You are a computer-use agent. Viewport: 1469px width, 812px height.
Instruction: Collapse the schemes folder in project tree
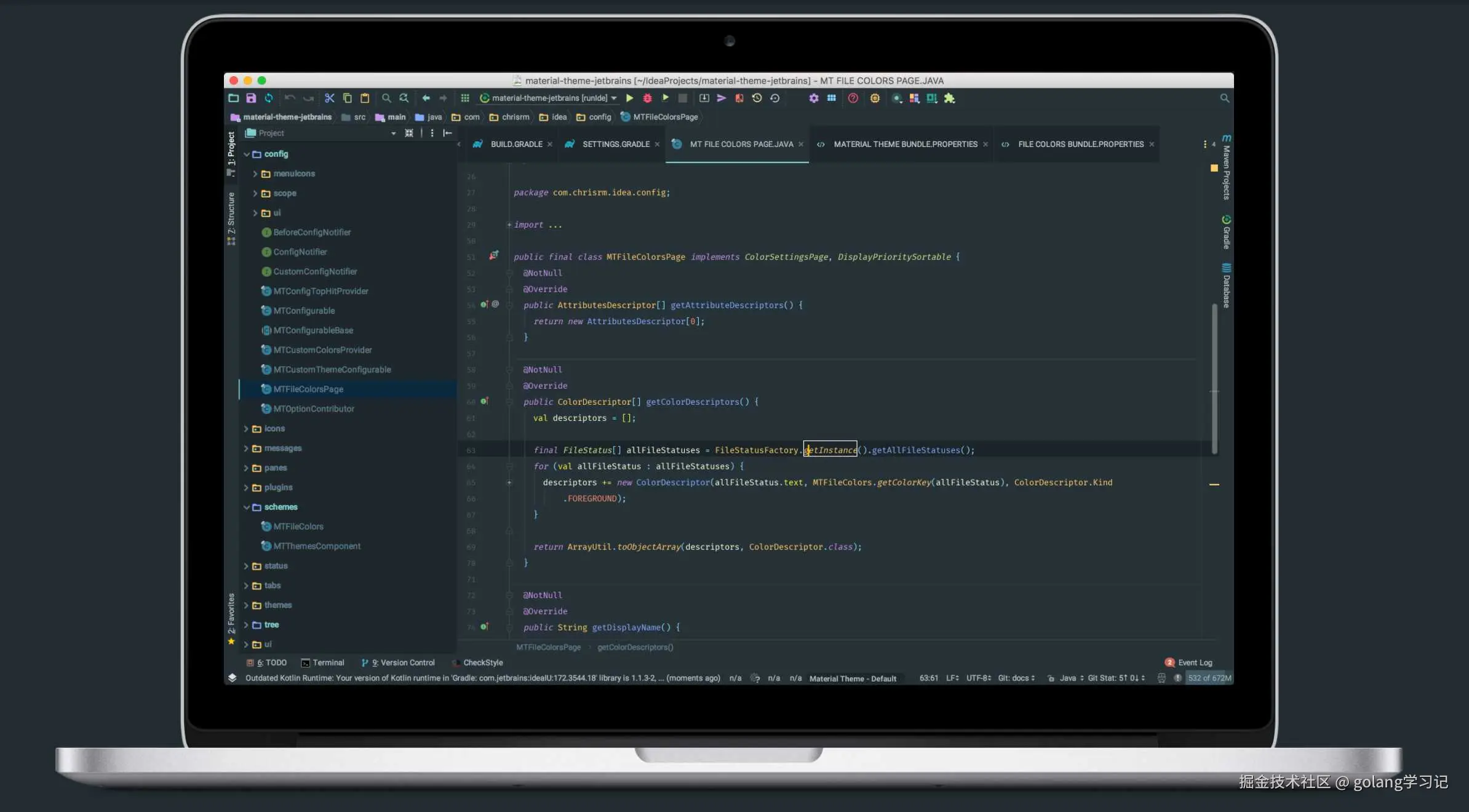pyautogui.click(x=246, y=507)
